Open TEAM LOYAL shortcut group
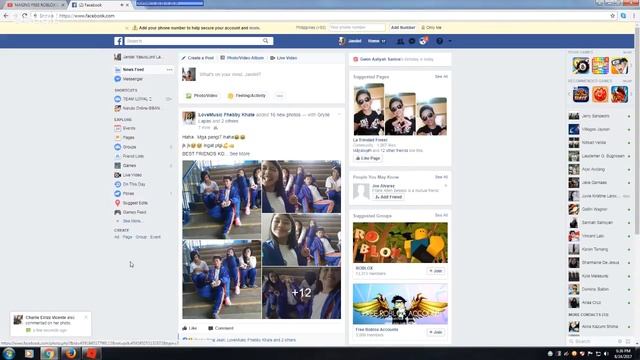640x360 pixels. tap(137, 99)
